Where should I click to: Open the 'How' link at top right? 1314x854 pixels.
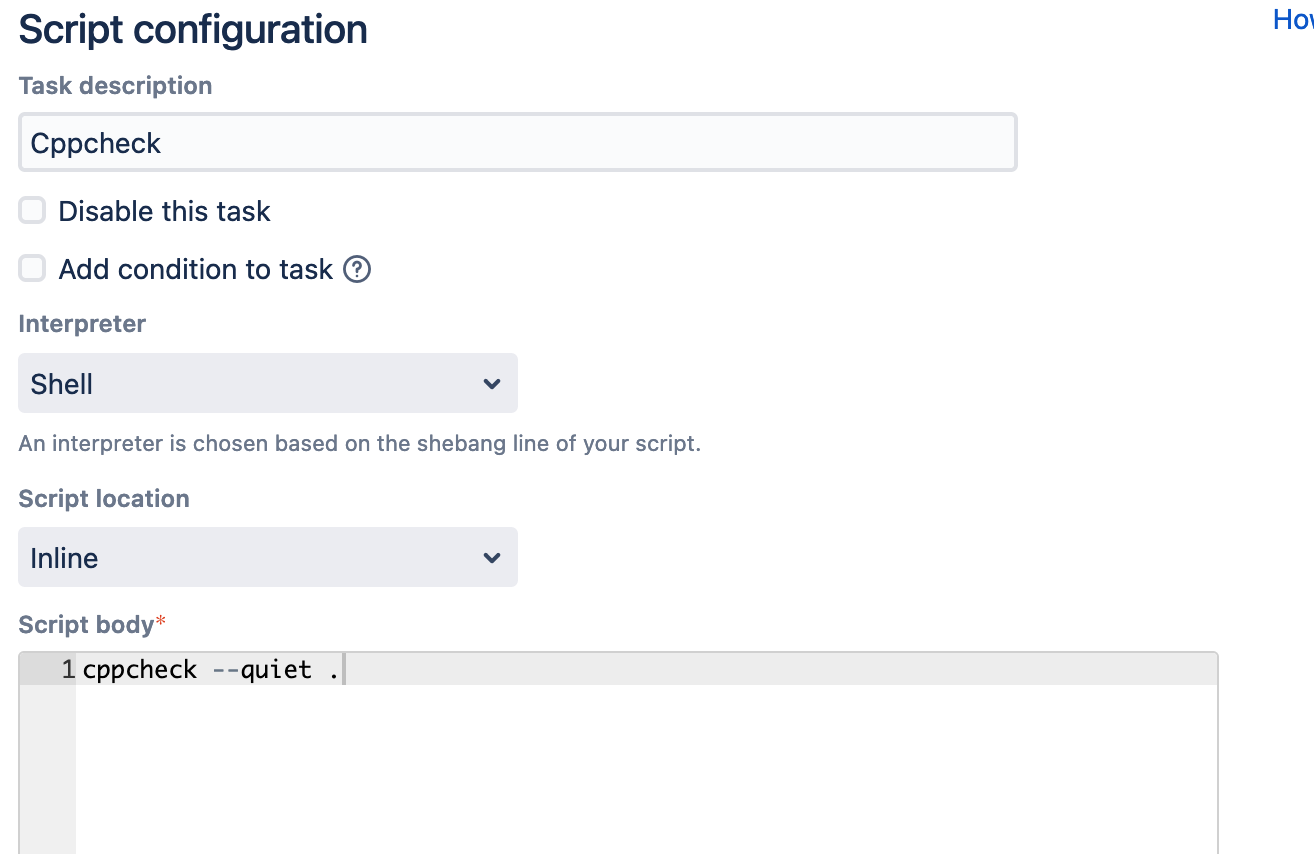pos(1292,20)
